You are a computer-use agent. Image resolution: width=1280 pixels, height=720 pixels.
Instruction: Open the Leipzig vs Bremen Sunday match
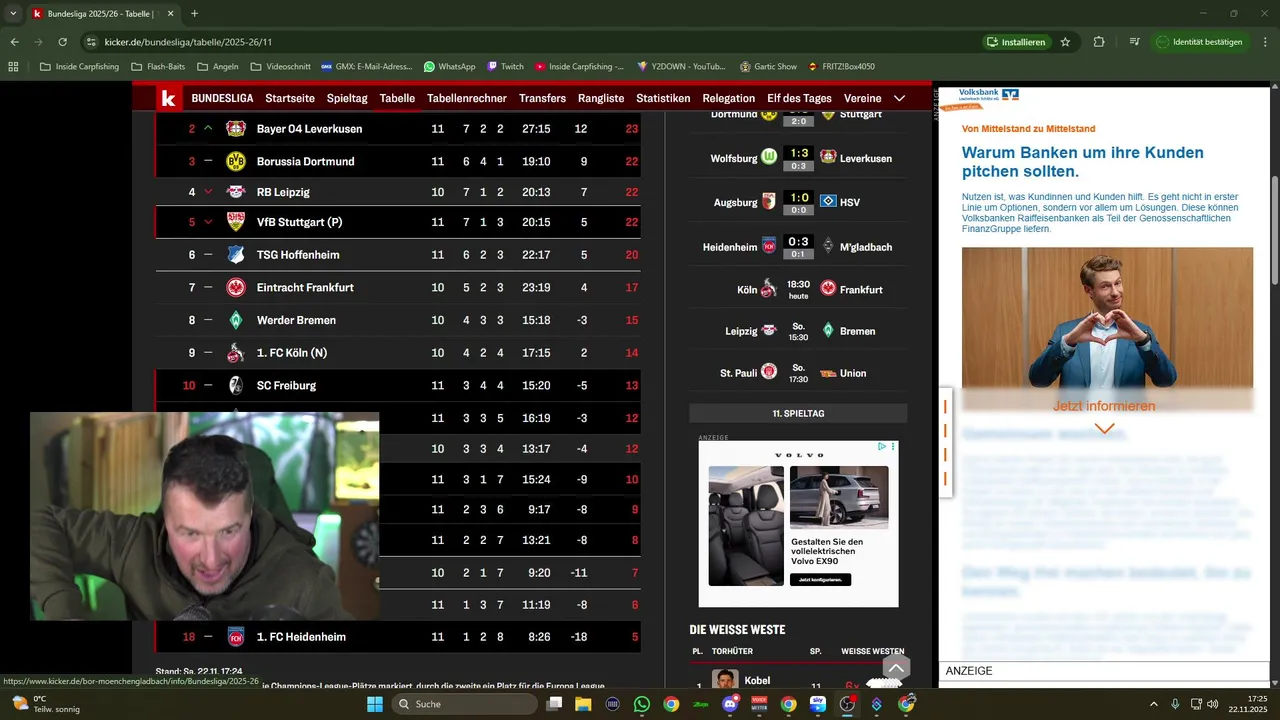pyautogui.click(x=798, y=331)
